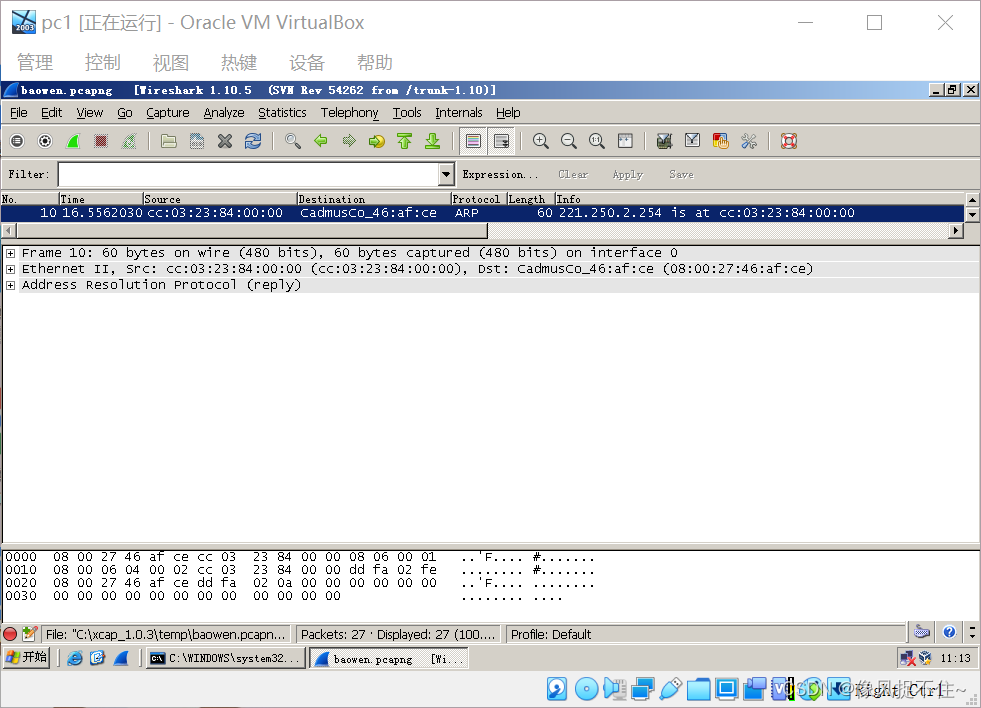The width and height of the screenshot is (981, 708).
Task: Jump to the first packet icon
Action: [x=405, y=141]
